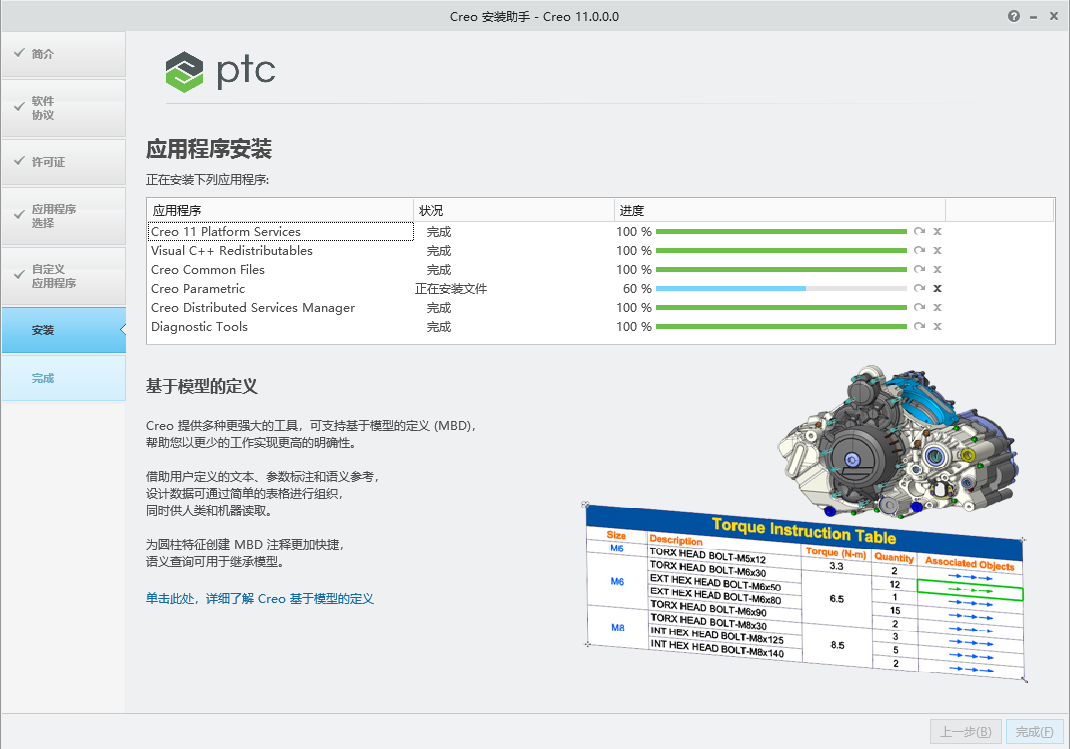
Task: Click retry icon for Creo Distributed Services Manager
Action: [x=919, y=308]
